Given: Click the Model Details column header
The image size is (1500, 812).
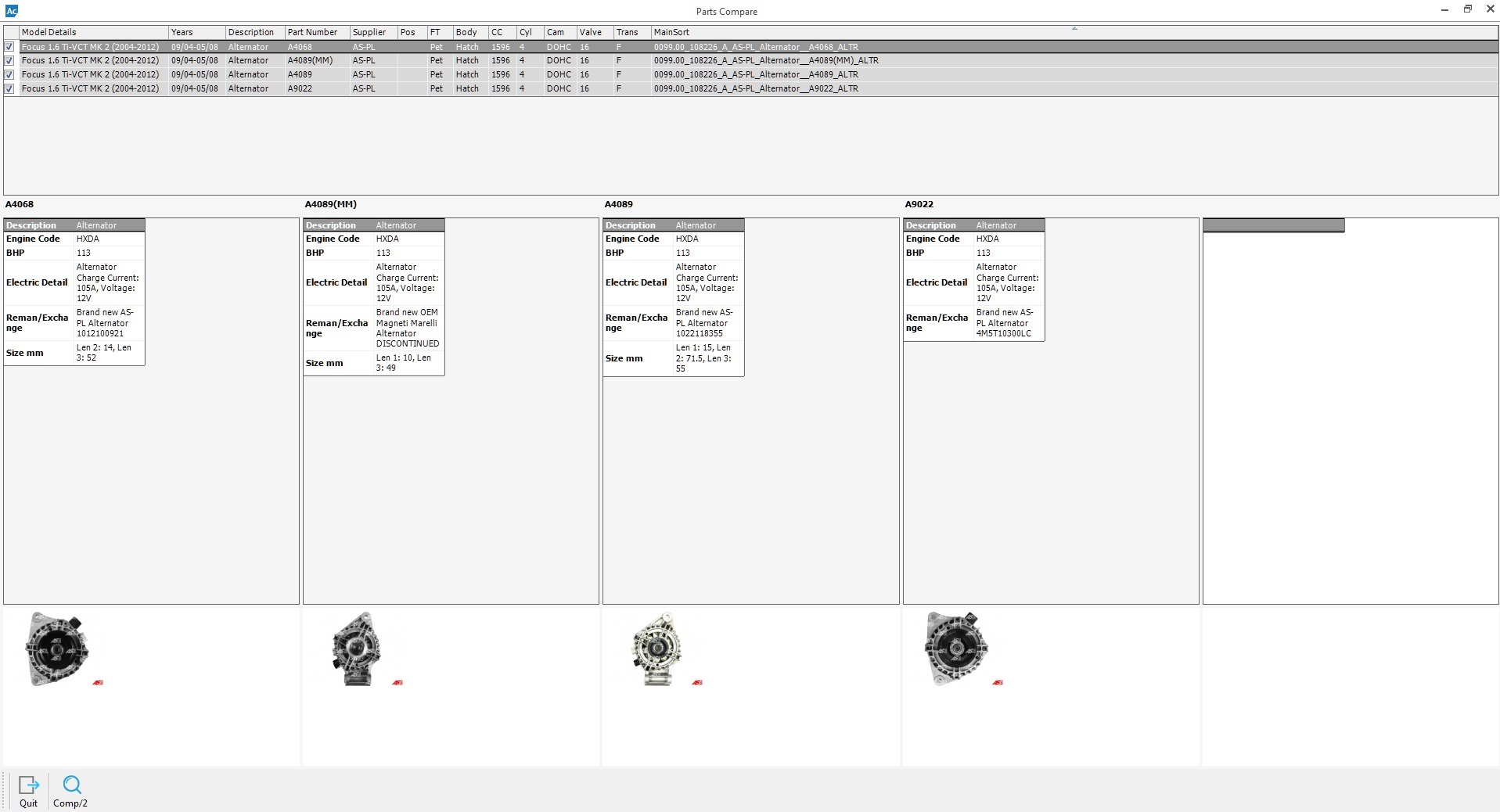Looking at the screenshot, I should pyautogui.click(x=49, y=32).
